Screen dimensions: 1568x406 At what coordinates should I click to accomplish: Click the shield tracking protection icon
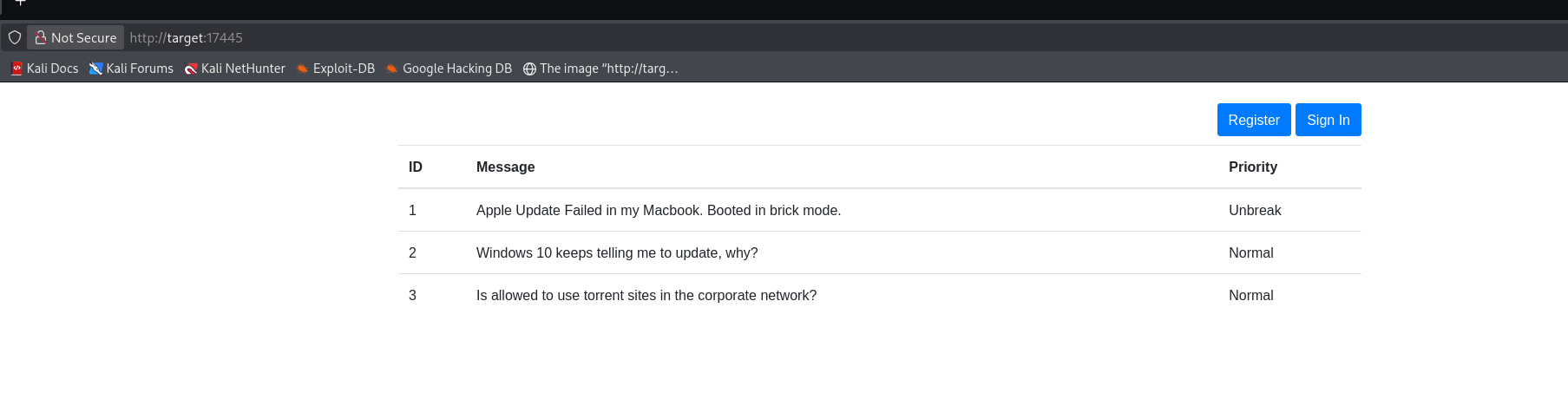click(15, 37)
